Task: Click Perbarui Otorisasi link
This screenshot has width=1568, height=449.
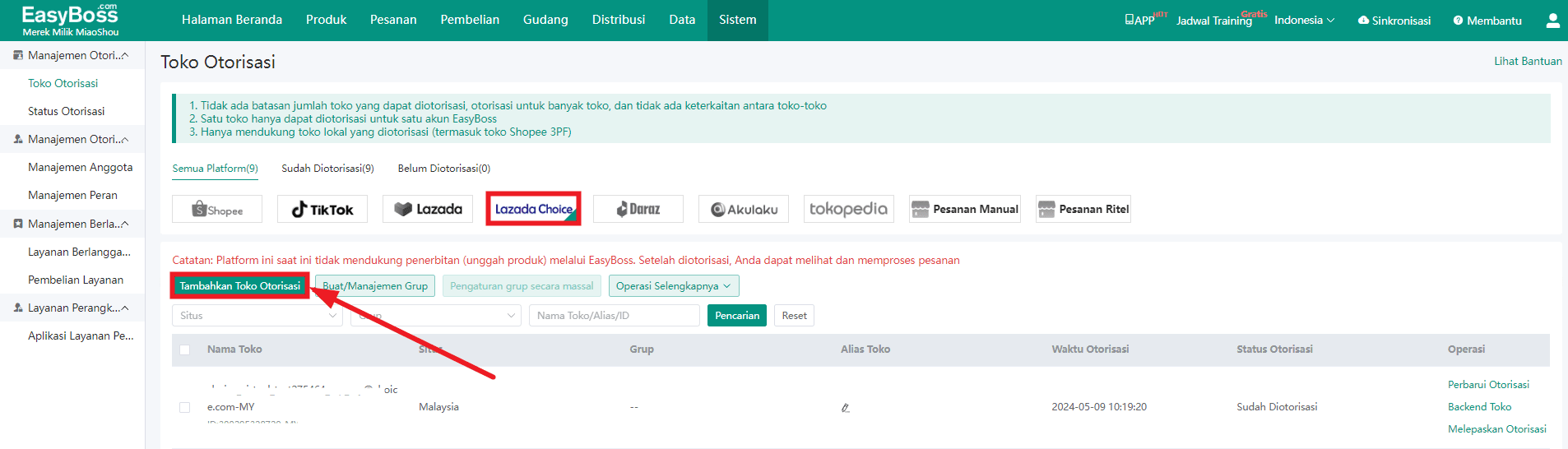Action: coord(1488,385)
